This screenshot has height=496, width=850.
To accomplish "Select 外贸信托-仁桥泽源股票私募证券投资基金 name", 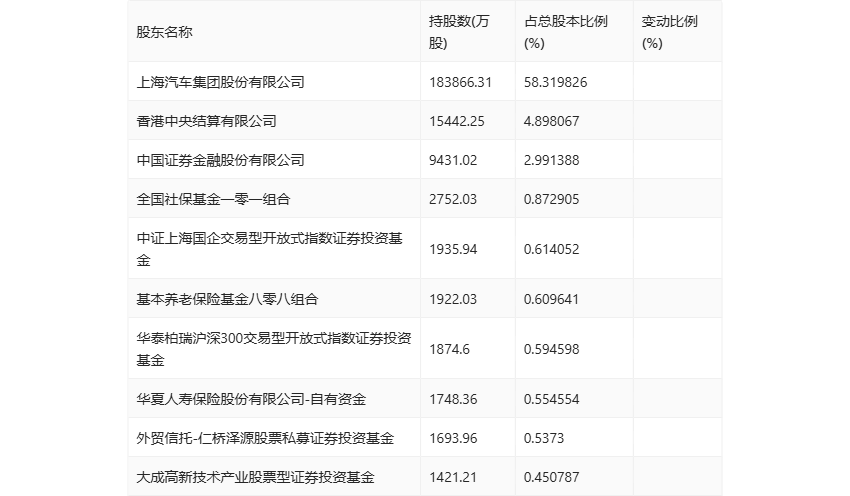I will coord(265,438).
